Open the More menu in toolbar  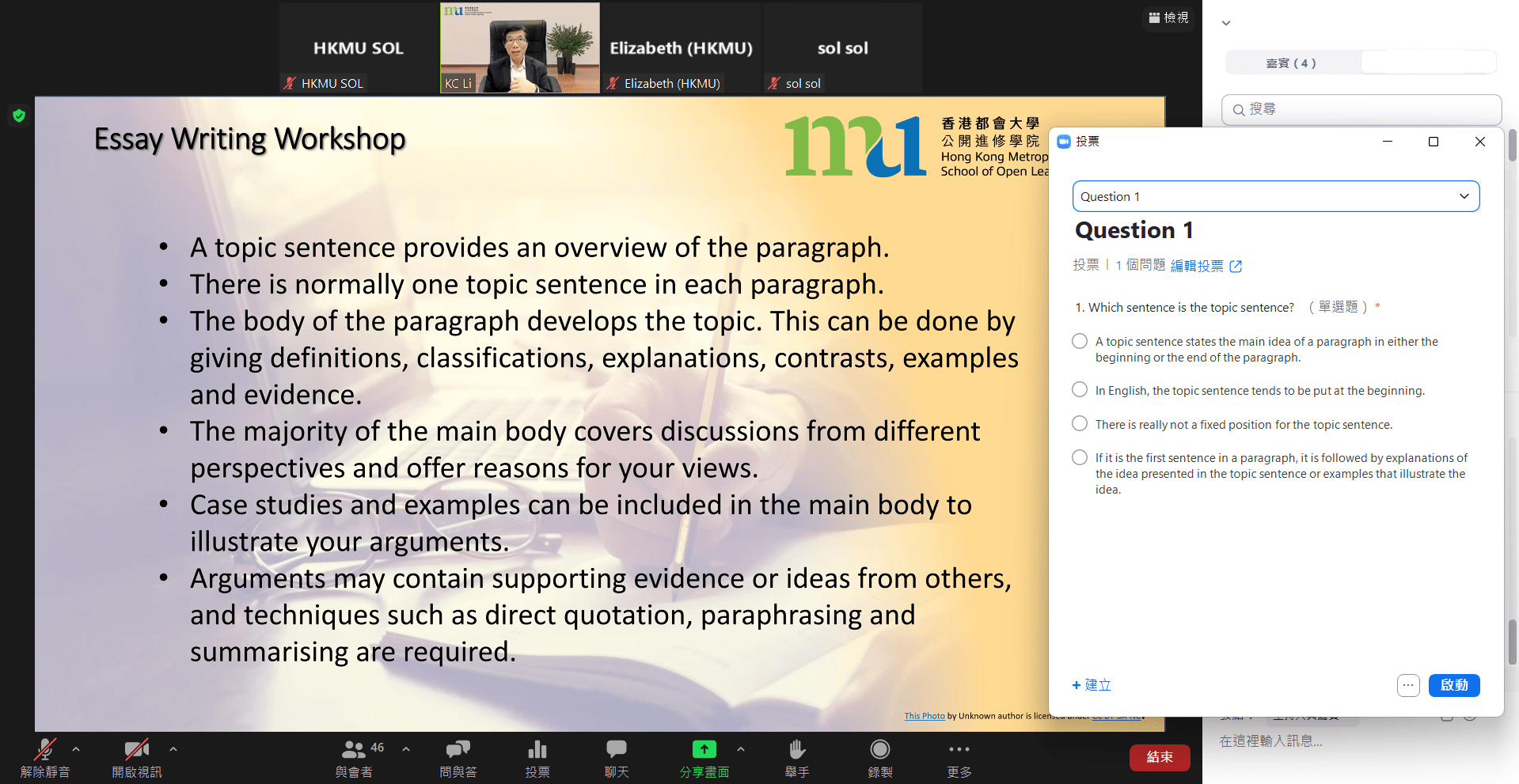tap(959, 750)
